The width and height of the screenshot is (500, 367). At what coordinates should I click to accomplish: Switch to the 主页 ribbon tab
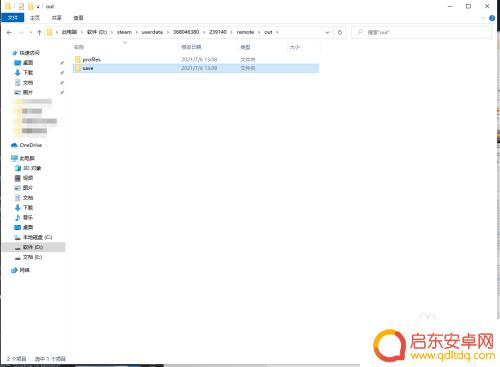coord(35,18)
